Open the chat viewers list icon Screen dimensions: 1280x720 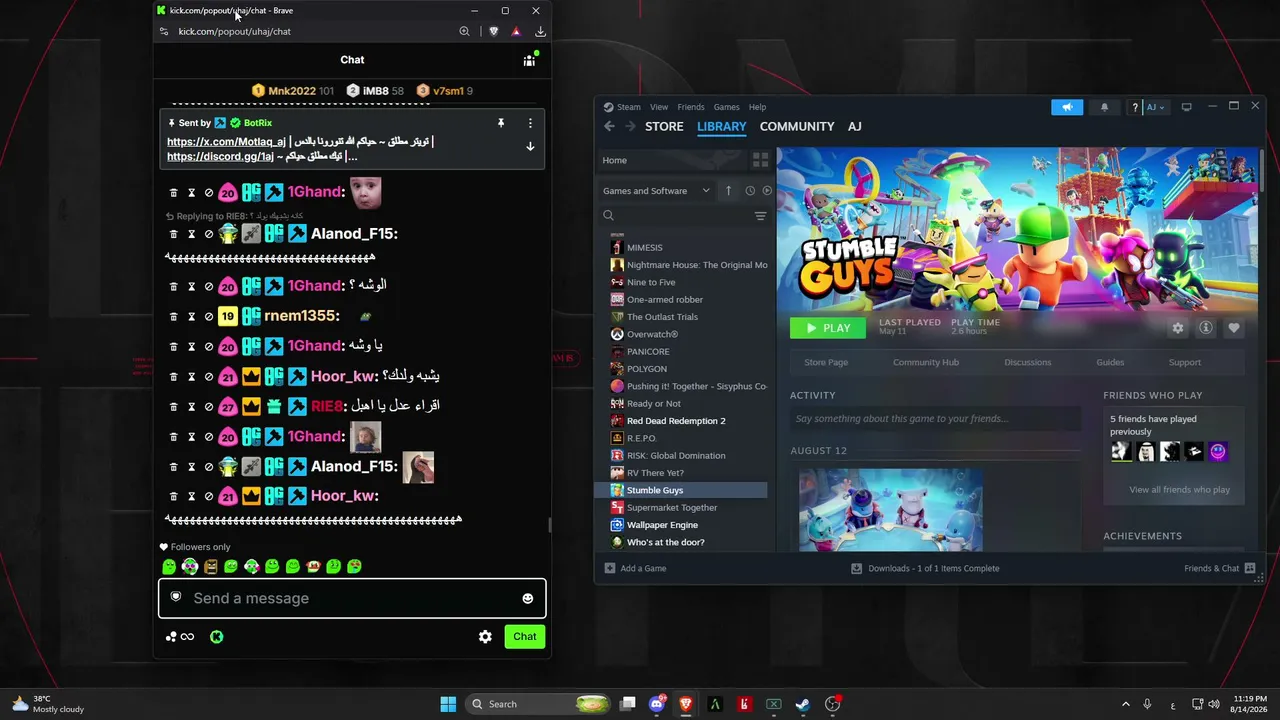pos(529,60)
